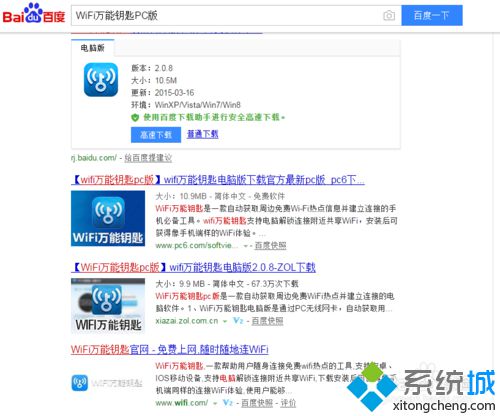Expand dropdown arrow after www.wifi.com
This screenshot has width=500, height=416.
coord(215,403)
